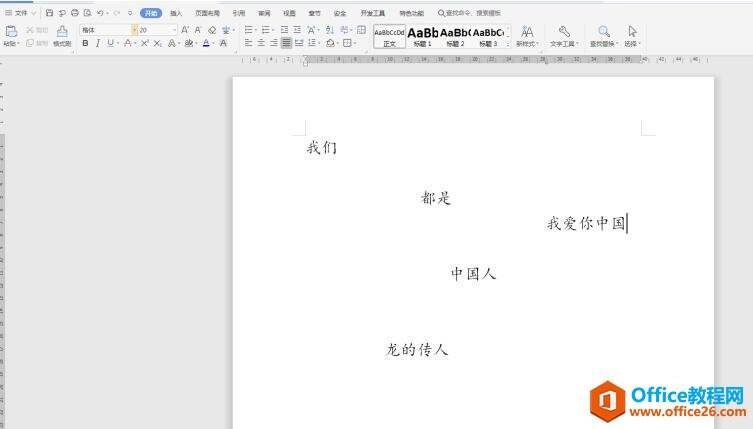Toggle Bold formatting
753x429 pixels.
85,43
